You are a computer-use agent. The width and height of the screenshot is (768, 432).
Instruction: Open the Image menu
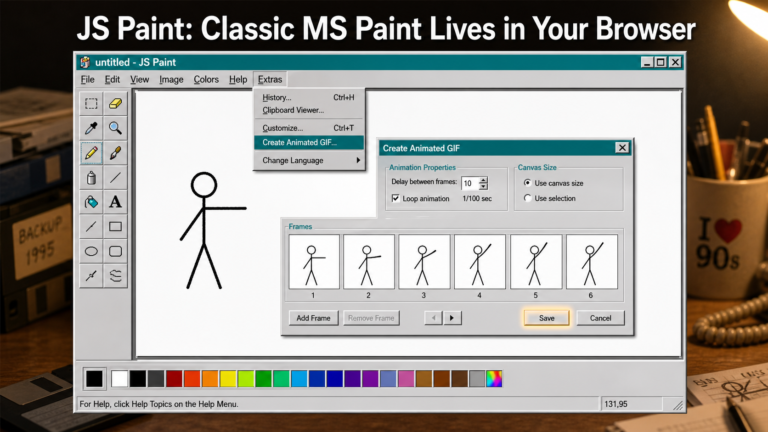click(x=171, y=79)
